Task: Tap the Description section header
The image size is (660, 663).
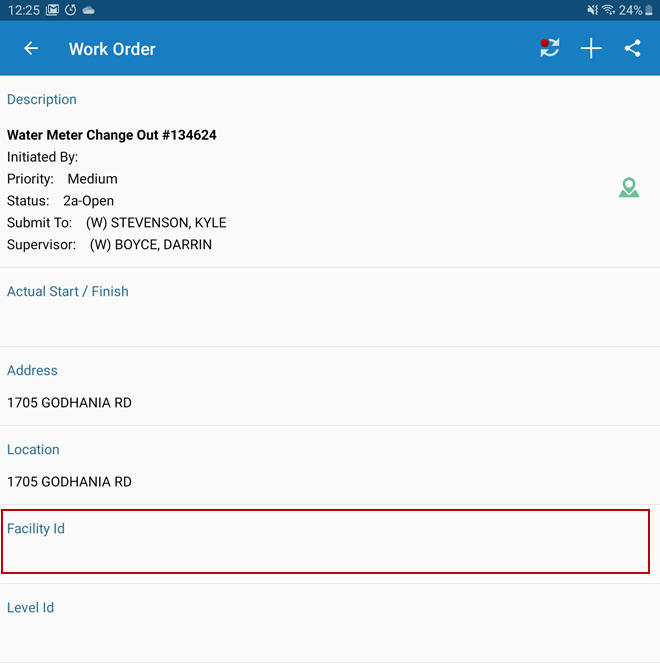Action: (x=42, y=100)
